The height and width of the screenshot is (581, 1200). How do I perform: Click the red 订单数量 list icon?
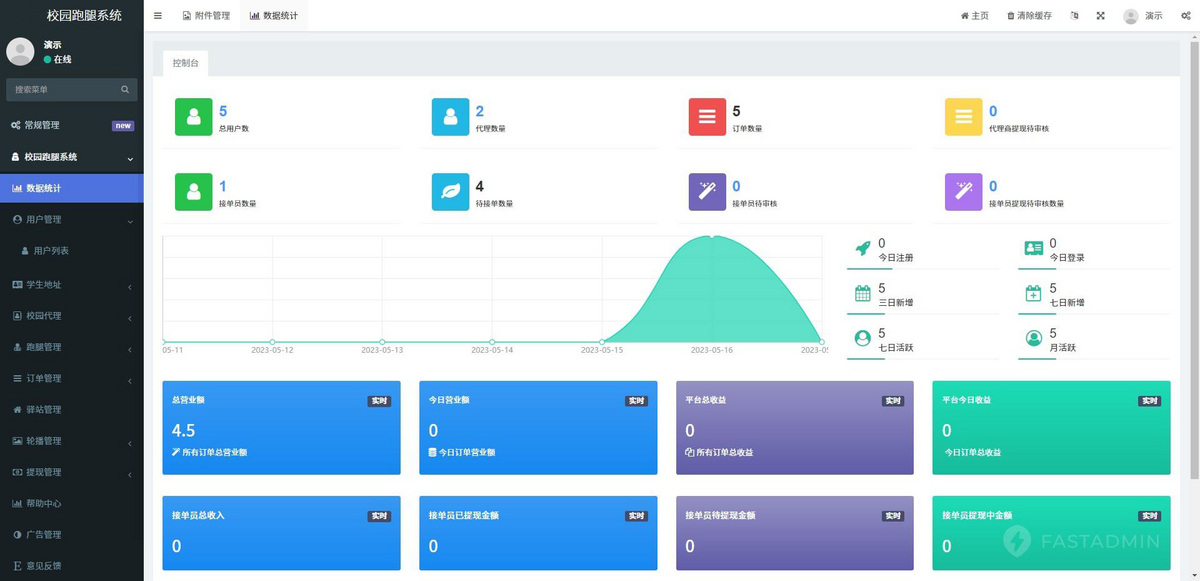[x=707, y=117]
